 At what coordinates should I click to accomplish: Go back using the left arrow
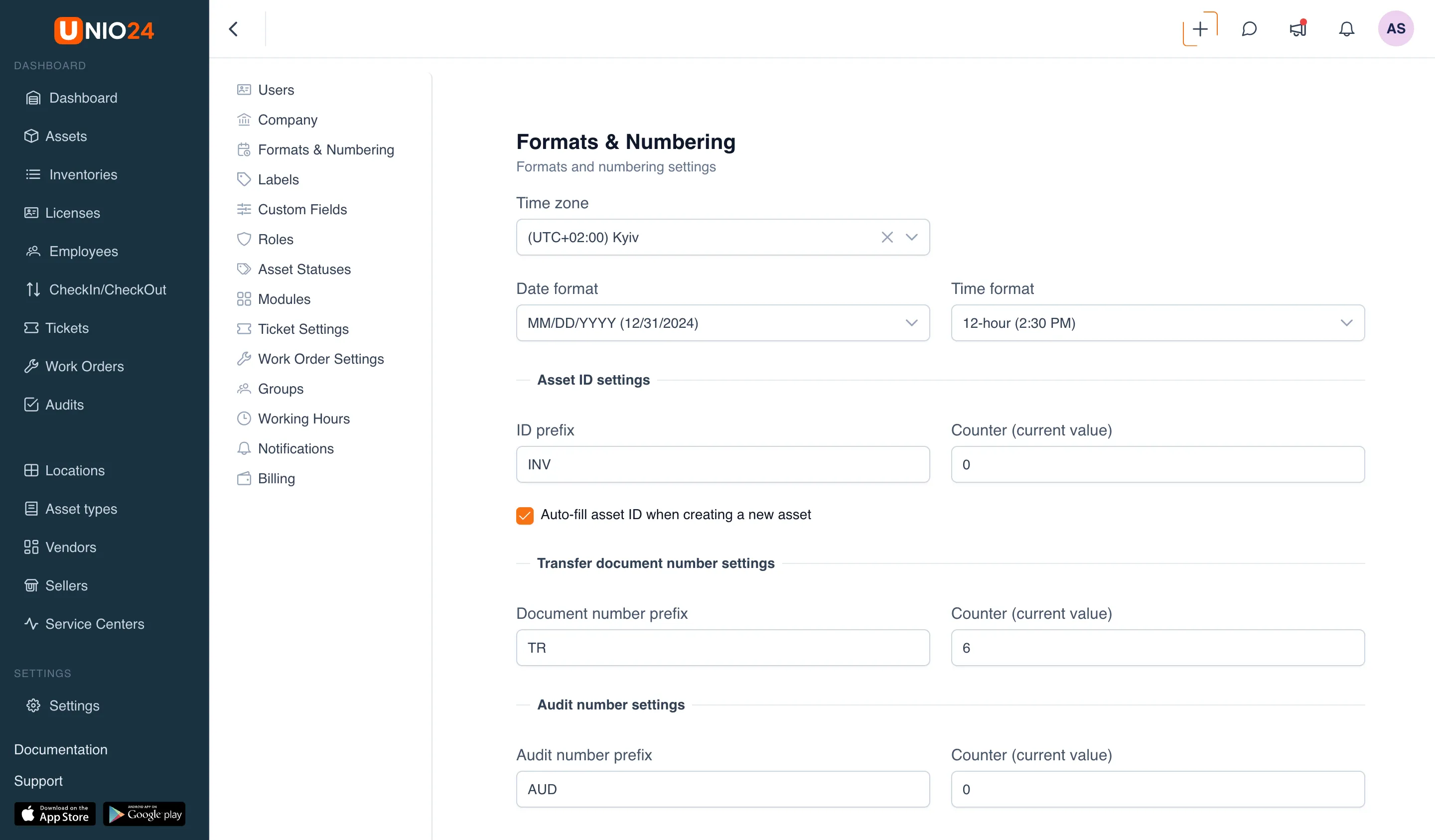pos(234,29)
